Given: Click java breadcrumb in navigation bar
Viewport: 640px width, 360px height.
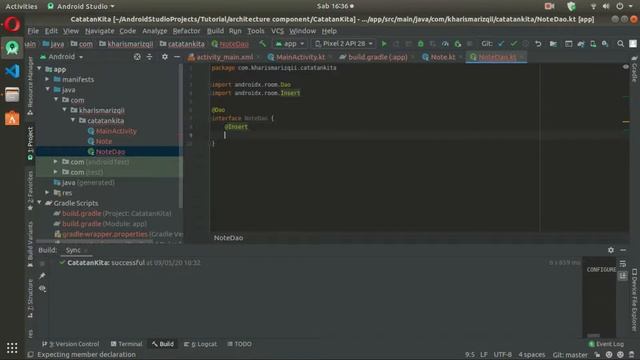Looking at the screenshot, I should tap(53, 44).
